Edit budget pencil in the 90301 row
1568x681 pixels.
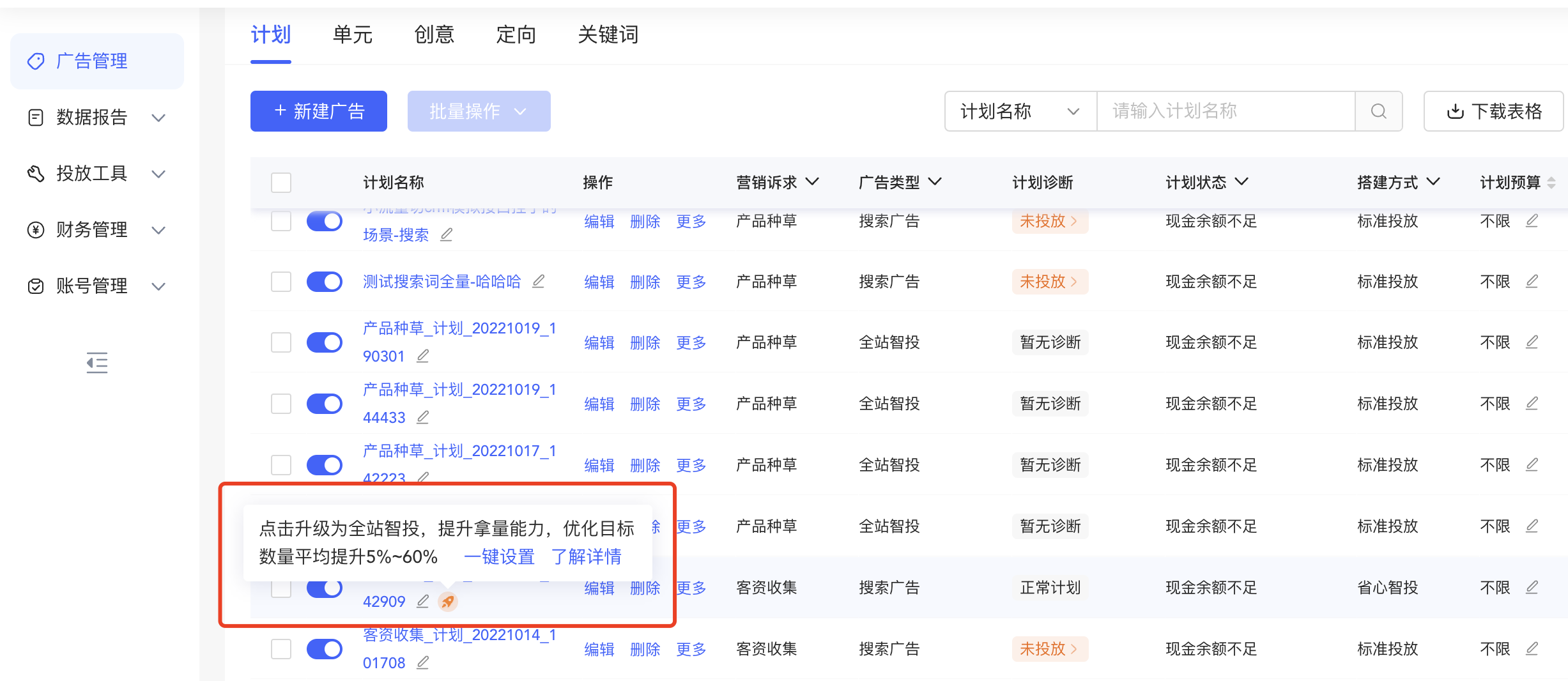1532,342
